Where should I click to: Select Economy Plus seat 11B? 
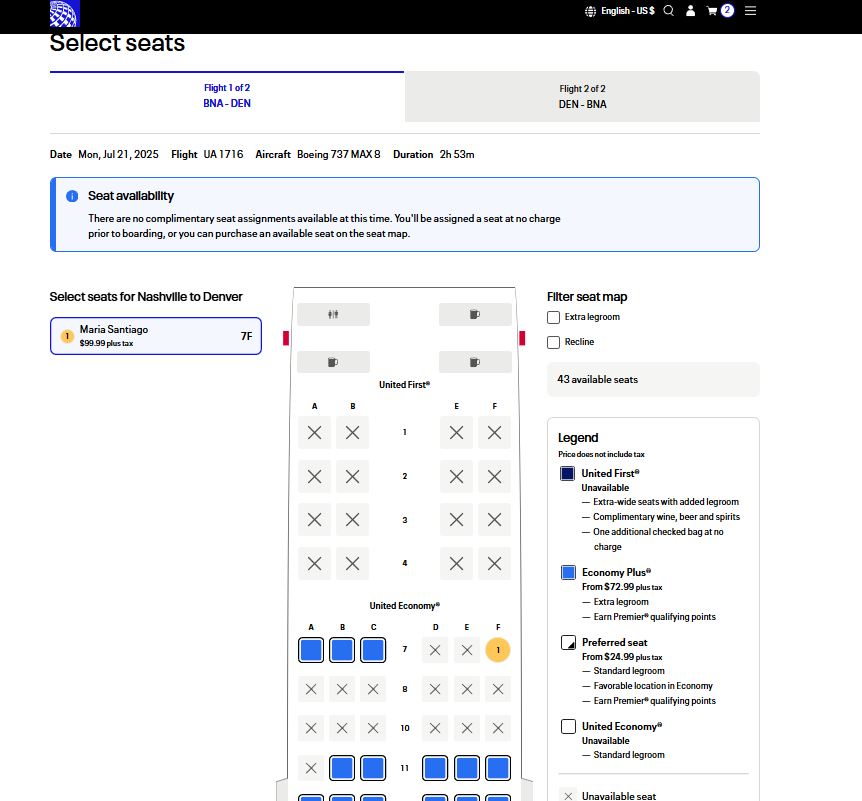click(342, 768)
